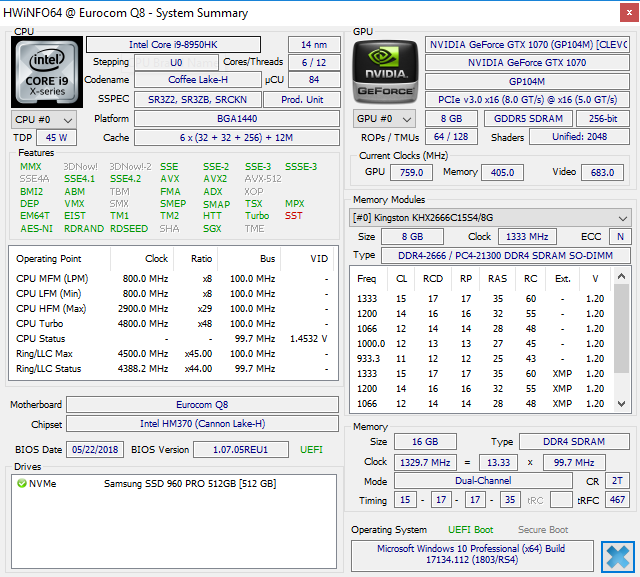This screenshot has width=640, height=577.
Task: Click the SGX feature label
Action: point(212,229)
